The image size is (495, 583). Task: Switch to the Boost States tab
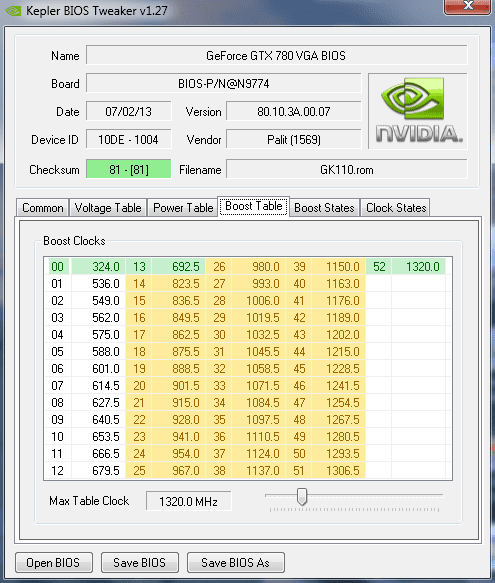click(x=324, y=207)
